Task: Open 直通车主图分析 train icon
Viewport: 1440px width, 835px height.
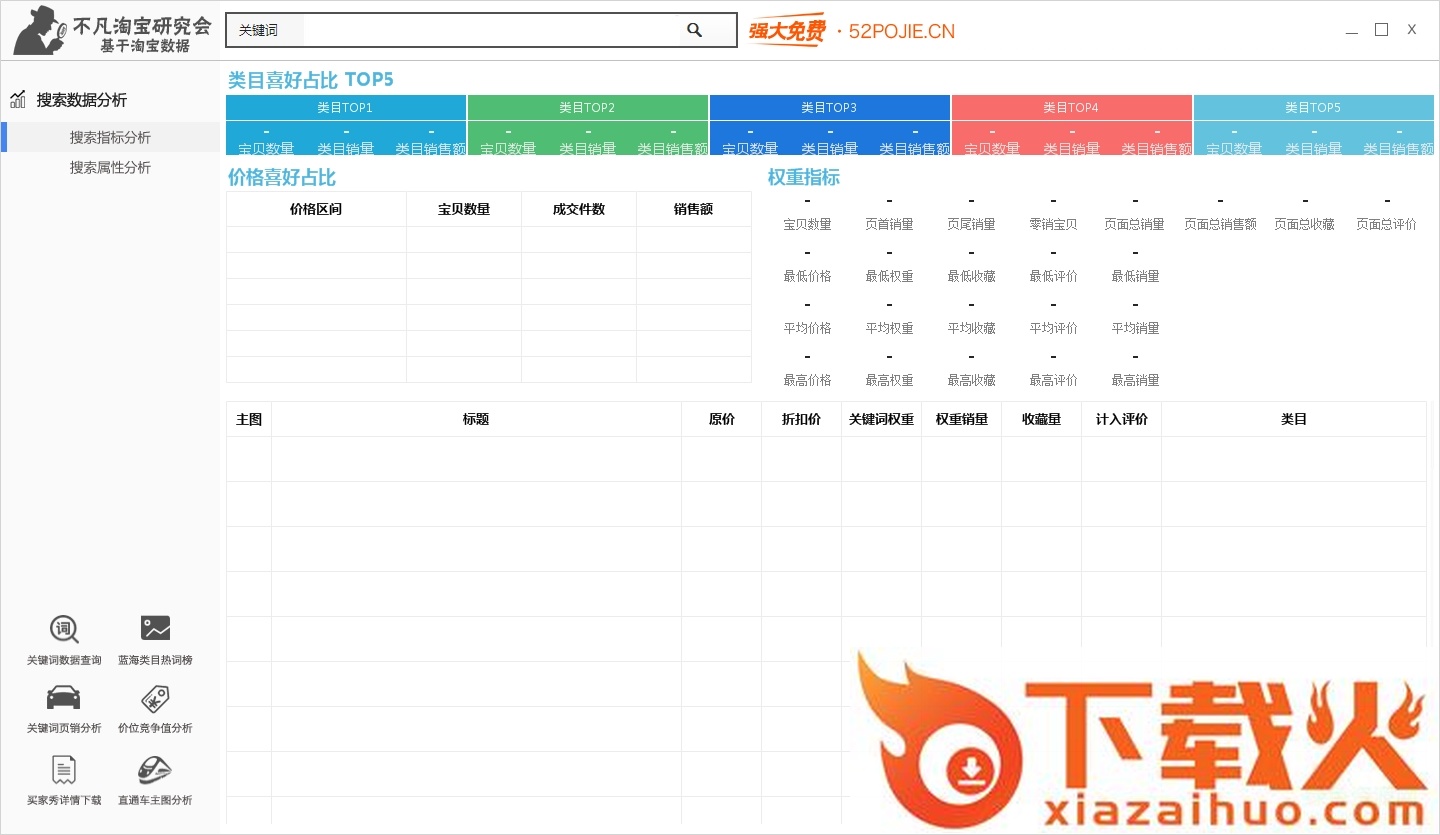Action: 155,770
